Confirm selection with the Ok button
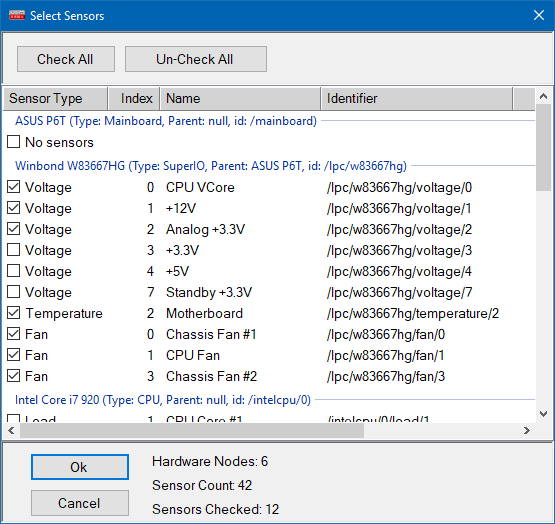 tap(80, 467)
